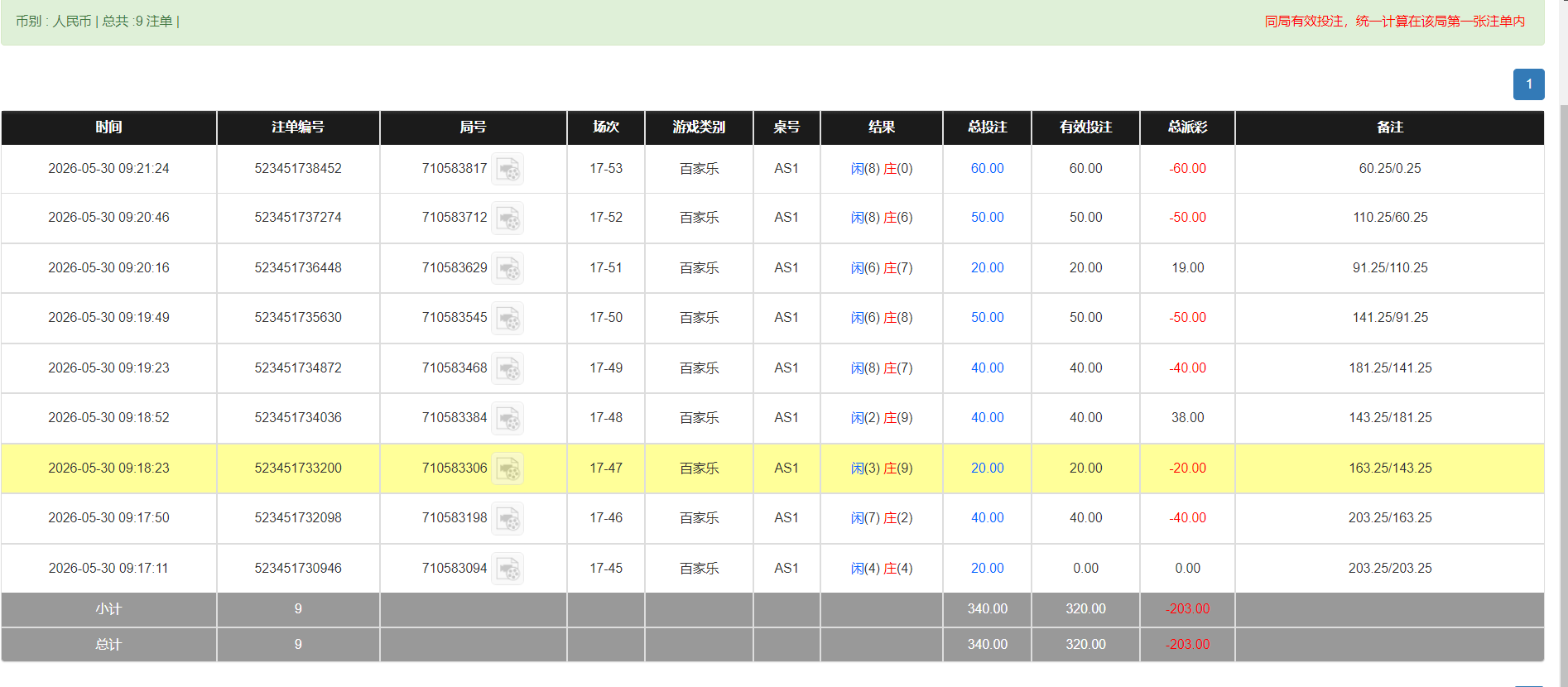Click the currency summary 币别 : 人民币
Image resolution: width=1568 pixels, height=687 pixels.
[54, 22]
